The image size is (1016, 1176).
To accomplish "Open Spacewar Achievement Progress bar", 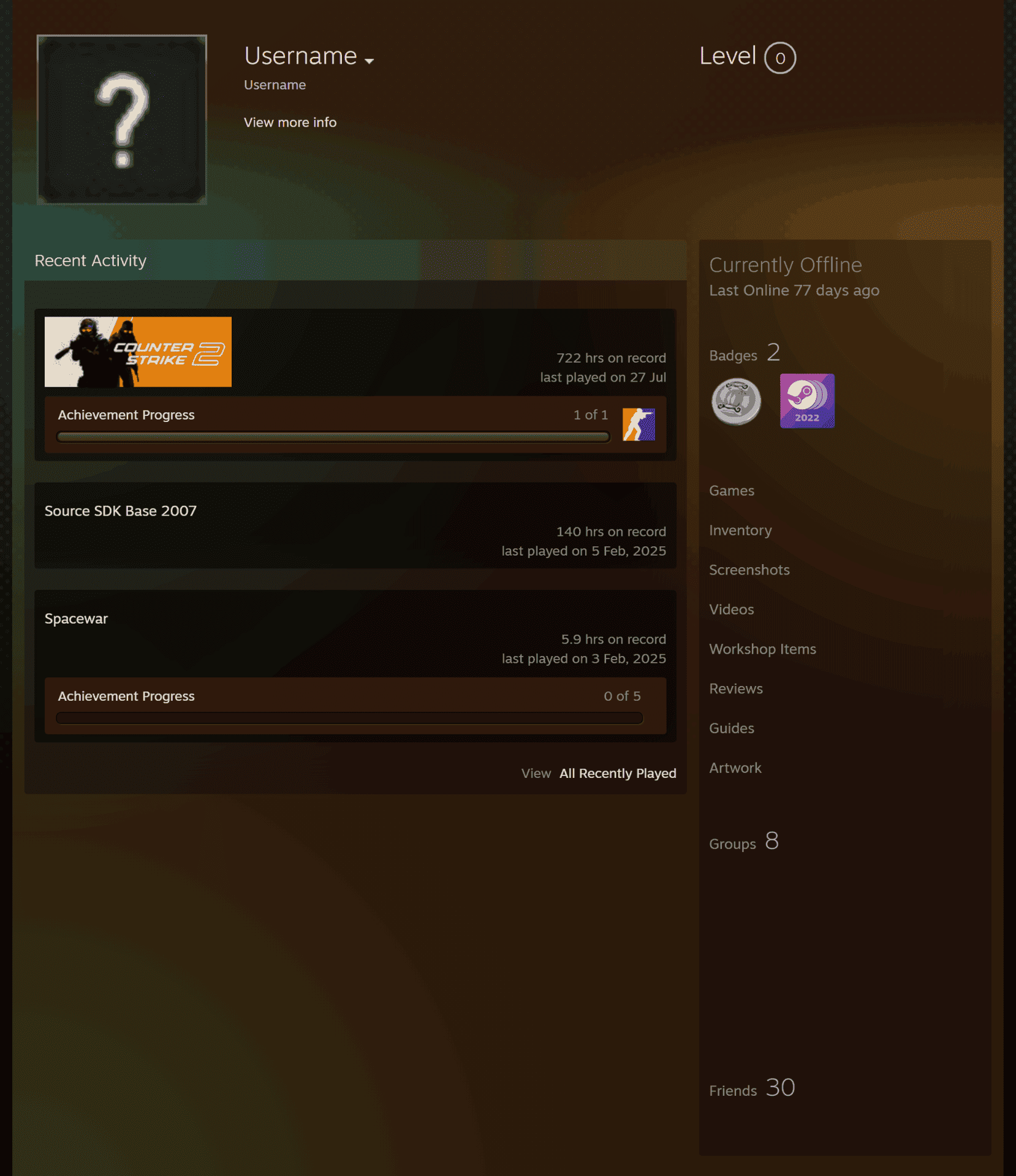I will [349, 718].
